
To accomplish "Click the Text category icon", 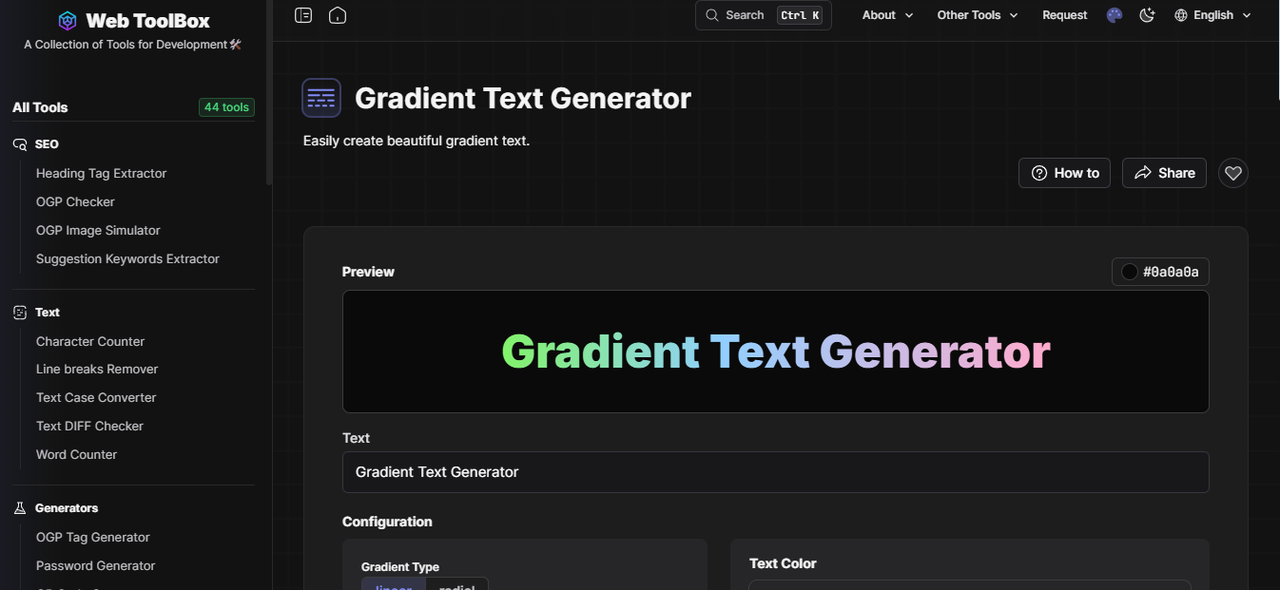I will point(20,312).
